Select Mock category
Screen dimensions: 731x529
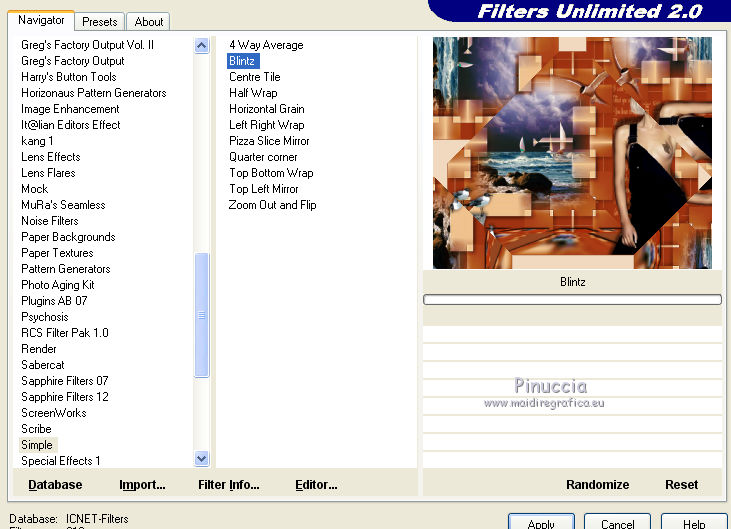(34, 189)
